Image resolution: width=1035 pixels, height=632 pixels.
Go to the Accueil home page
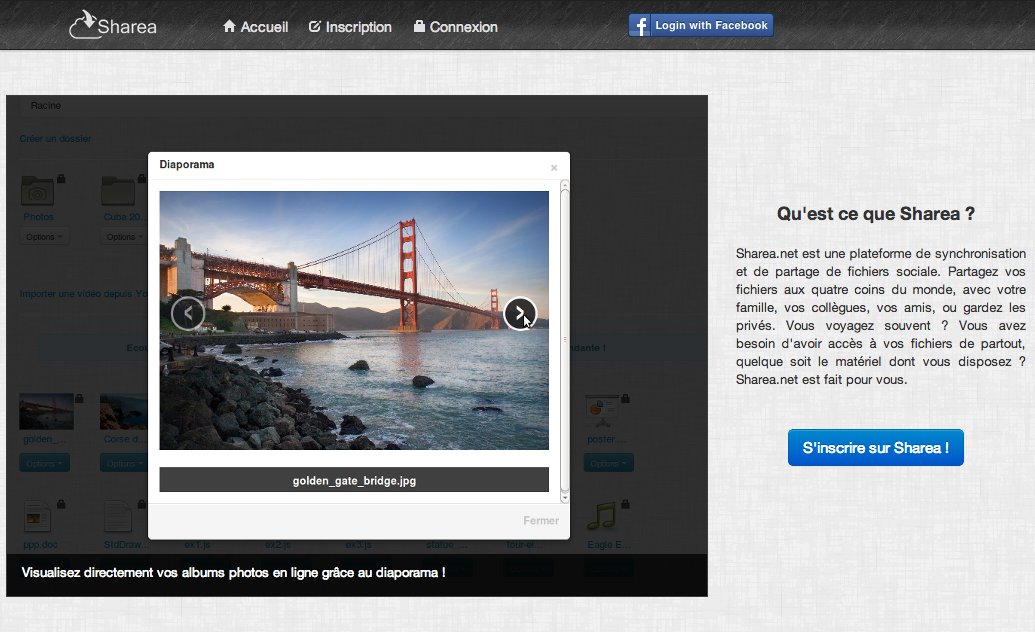click(x=255, y=27)
